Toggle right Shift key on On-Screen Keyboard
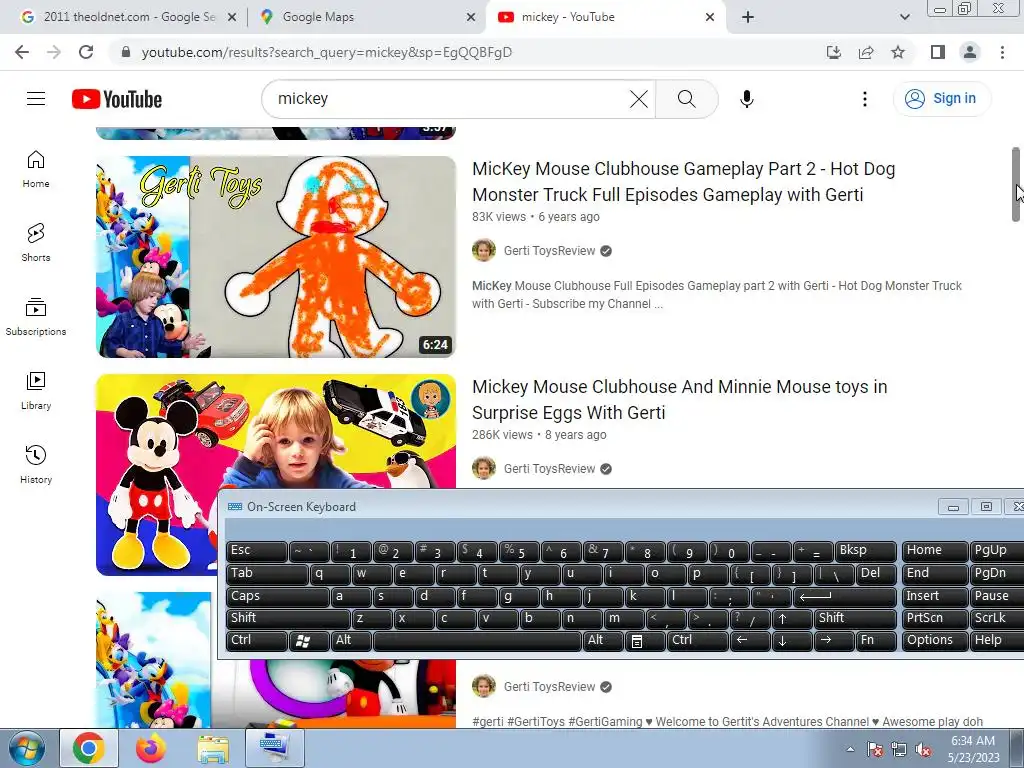Viewport: 1024px width, 768px height. (855, 618)
